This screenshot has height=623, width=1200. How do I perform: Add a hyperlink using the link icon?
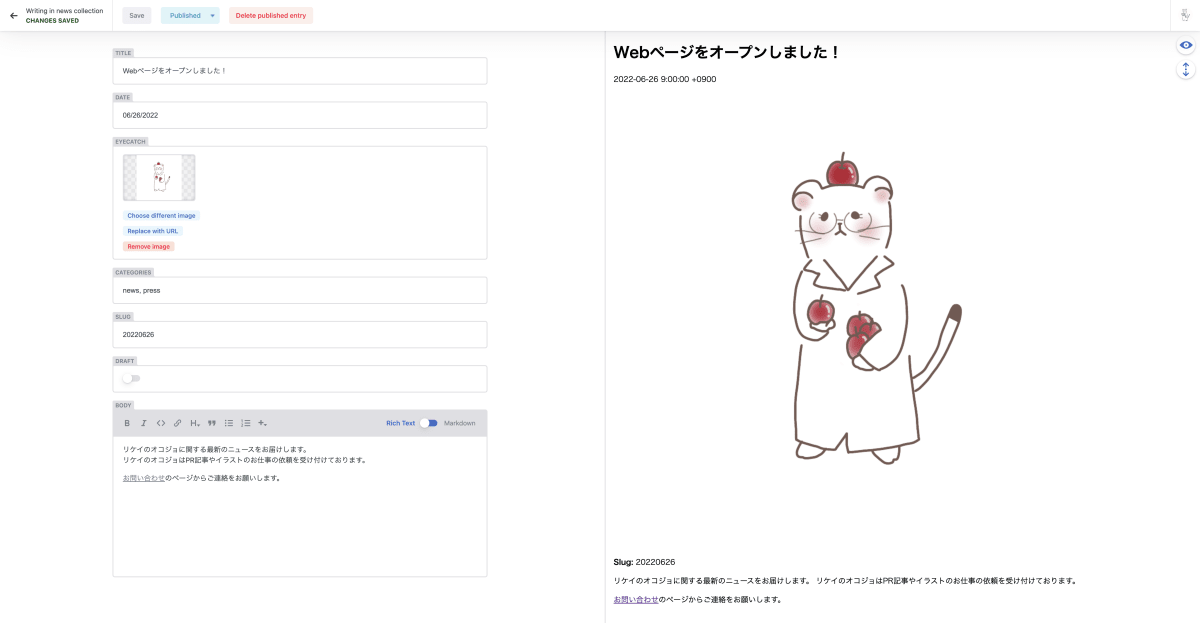178,423
